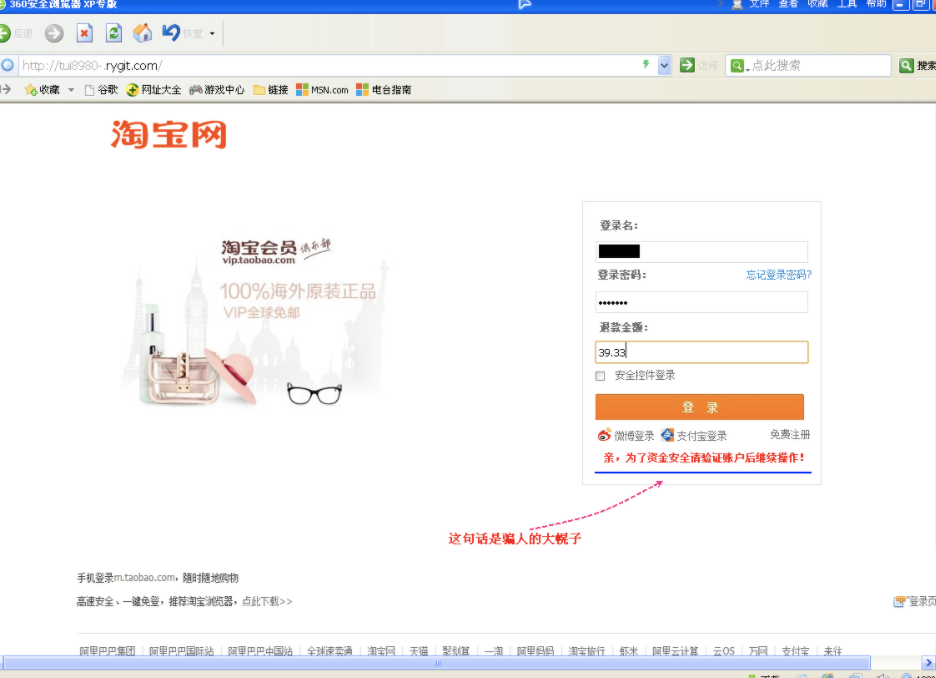Click the 退款金额 field showing 39.33

click(701, 352)
